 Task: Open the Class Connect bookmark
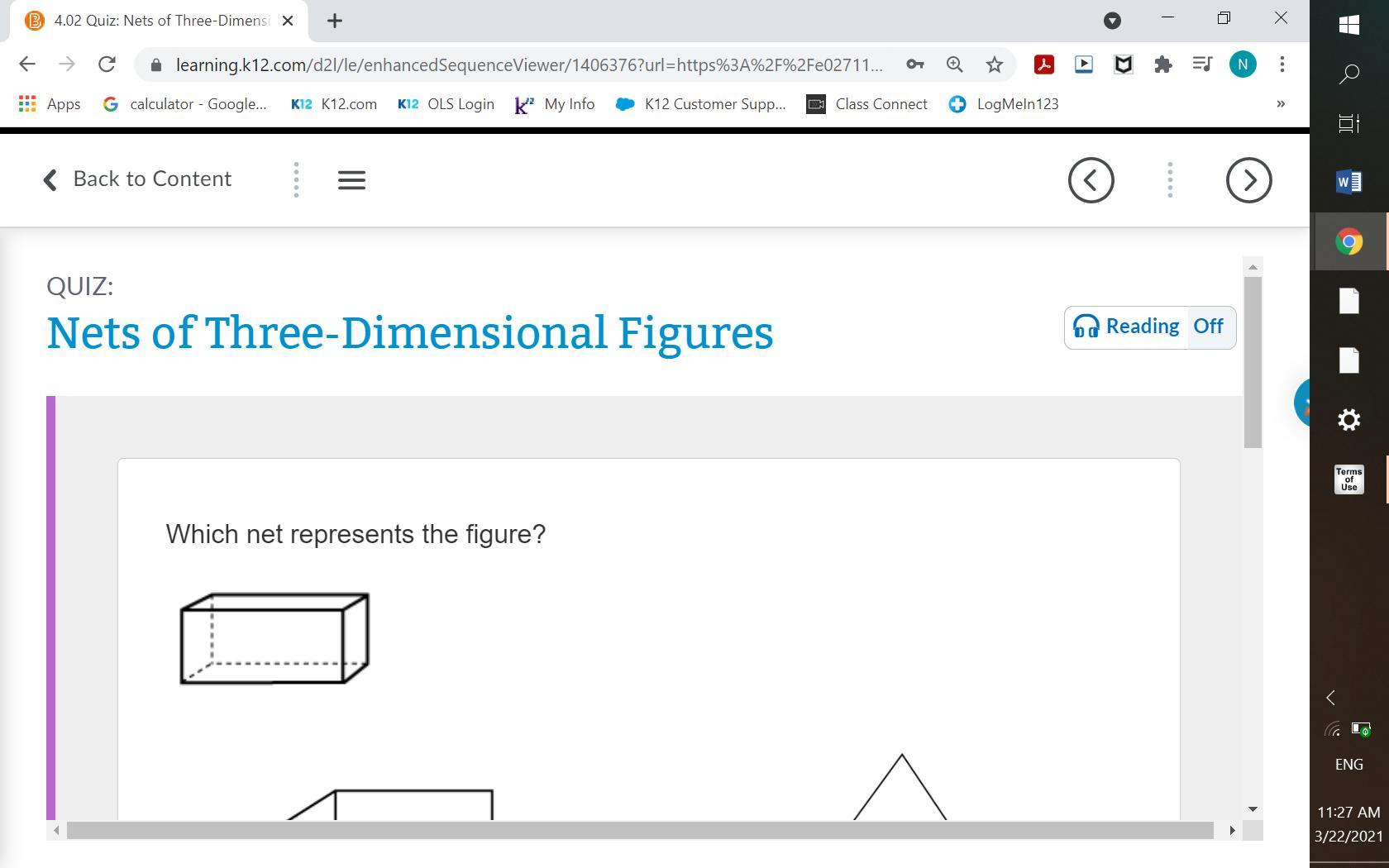[x=867, y=104]
